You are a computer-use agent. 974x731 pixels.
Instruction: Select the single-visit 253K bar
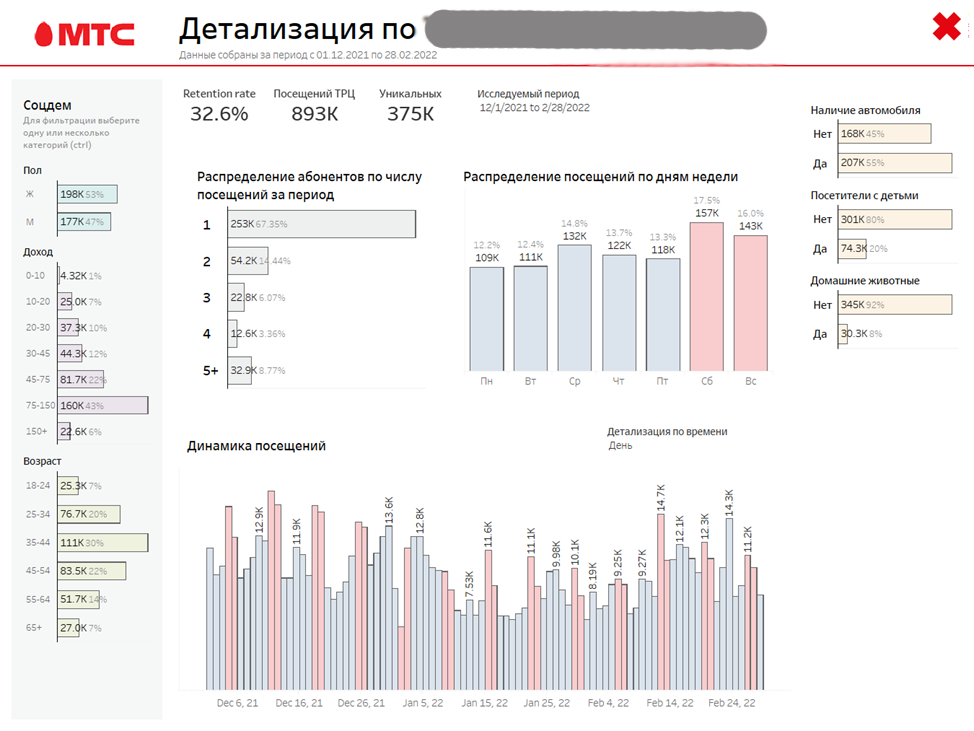[x=322, y=225]
